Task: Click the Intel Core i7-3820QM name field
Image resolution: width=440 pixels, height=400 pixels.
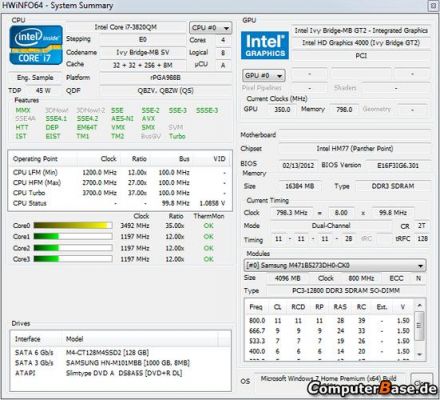Action: pos(126,27)
